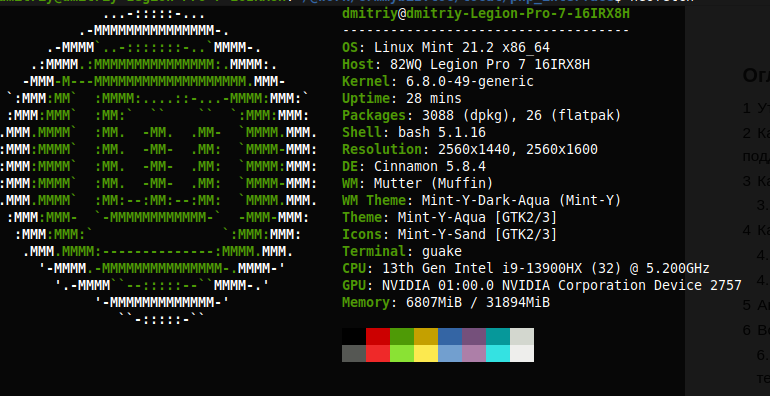Pick the teal color swatch
This screenshot has height=396, width=770.
click(498, 337)
